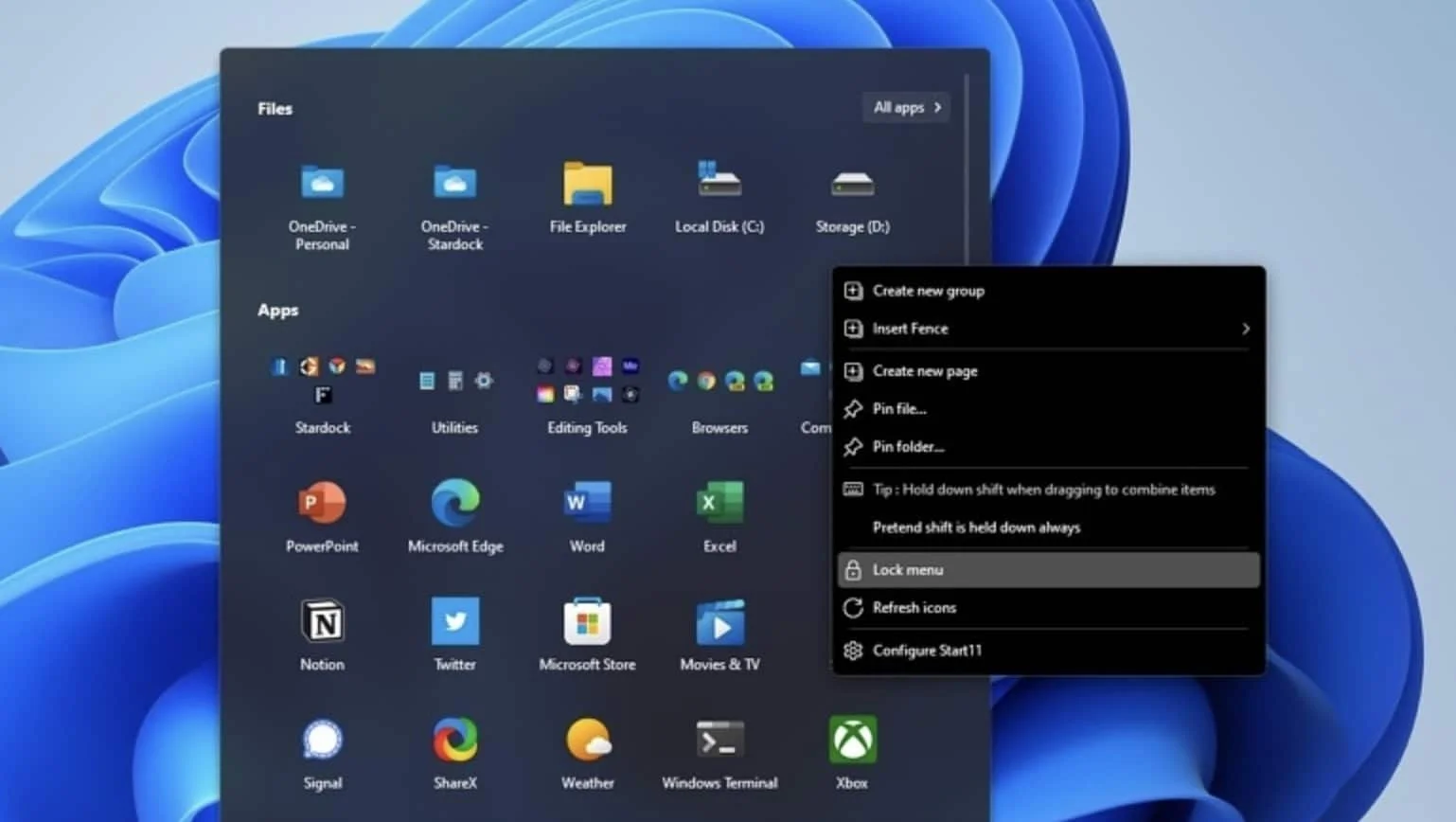Open Microsoft Store
This screenshot has height=822, width=1456.
point(587,634)
